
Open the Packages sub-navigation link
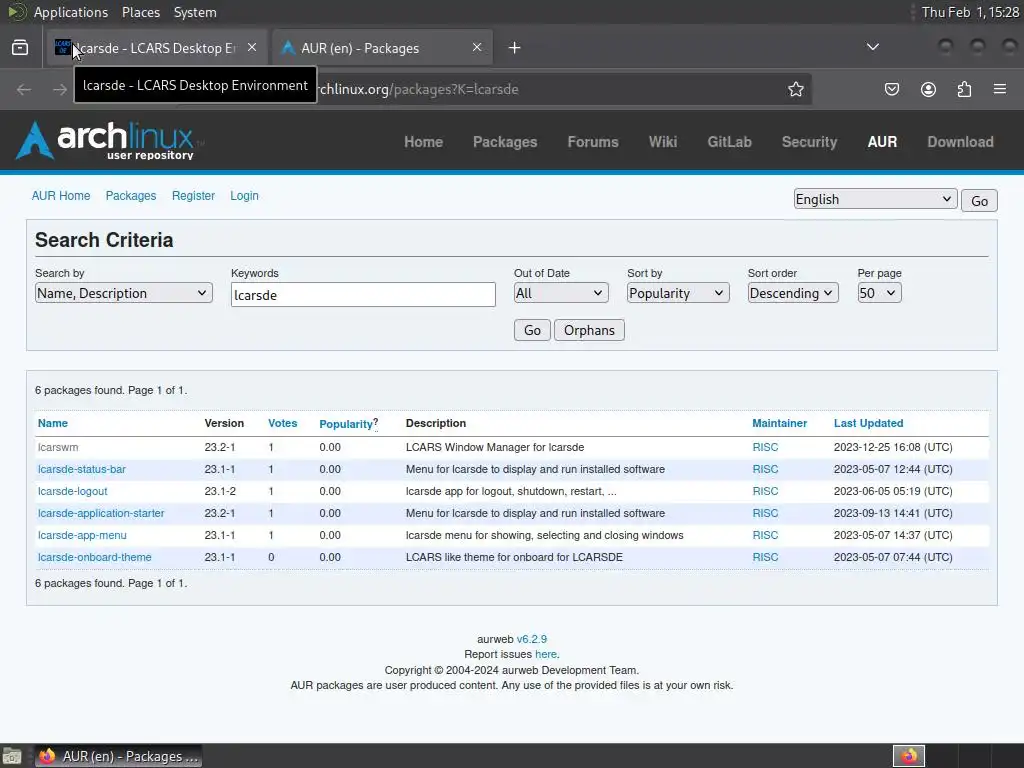pos(131,196)
